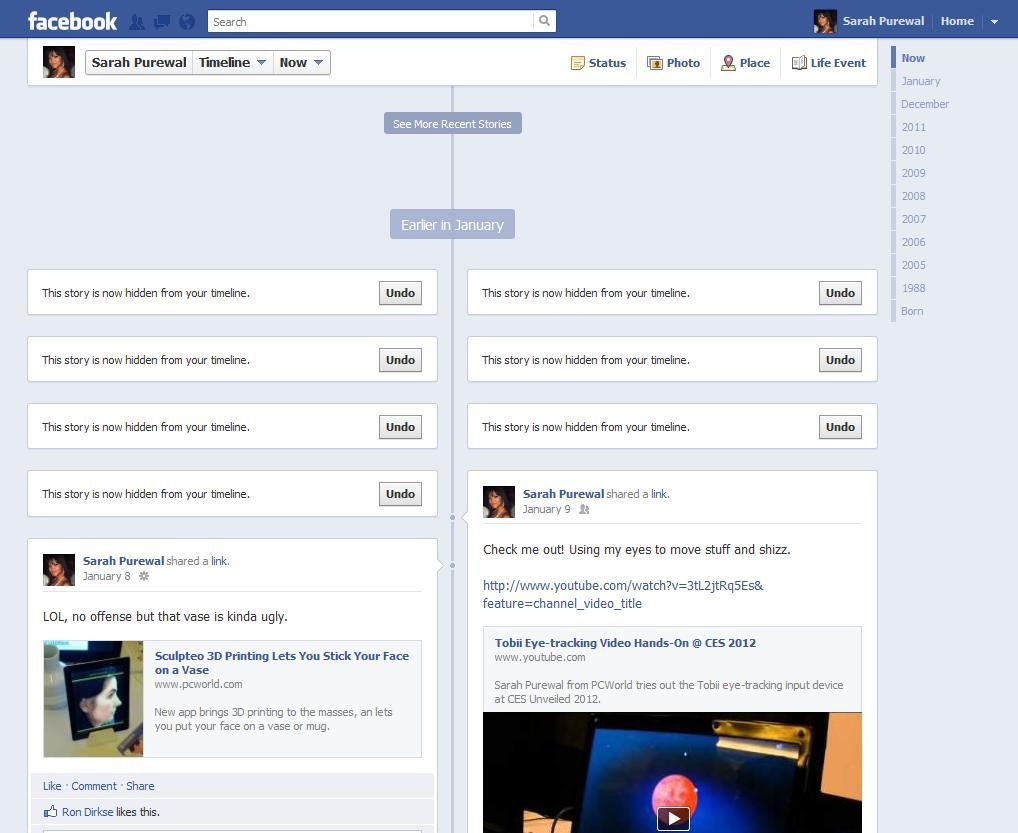Image resolution: width=1018 pixels, height=833 pixels.
Task: Open the account settings caret menu
Action: point(993,21)
